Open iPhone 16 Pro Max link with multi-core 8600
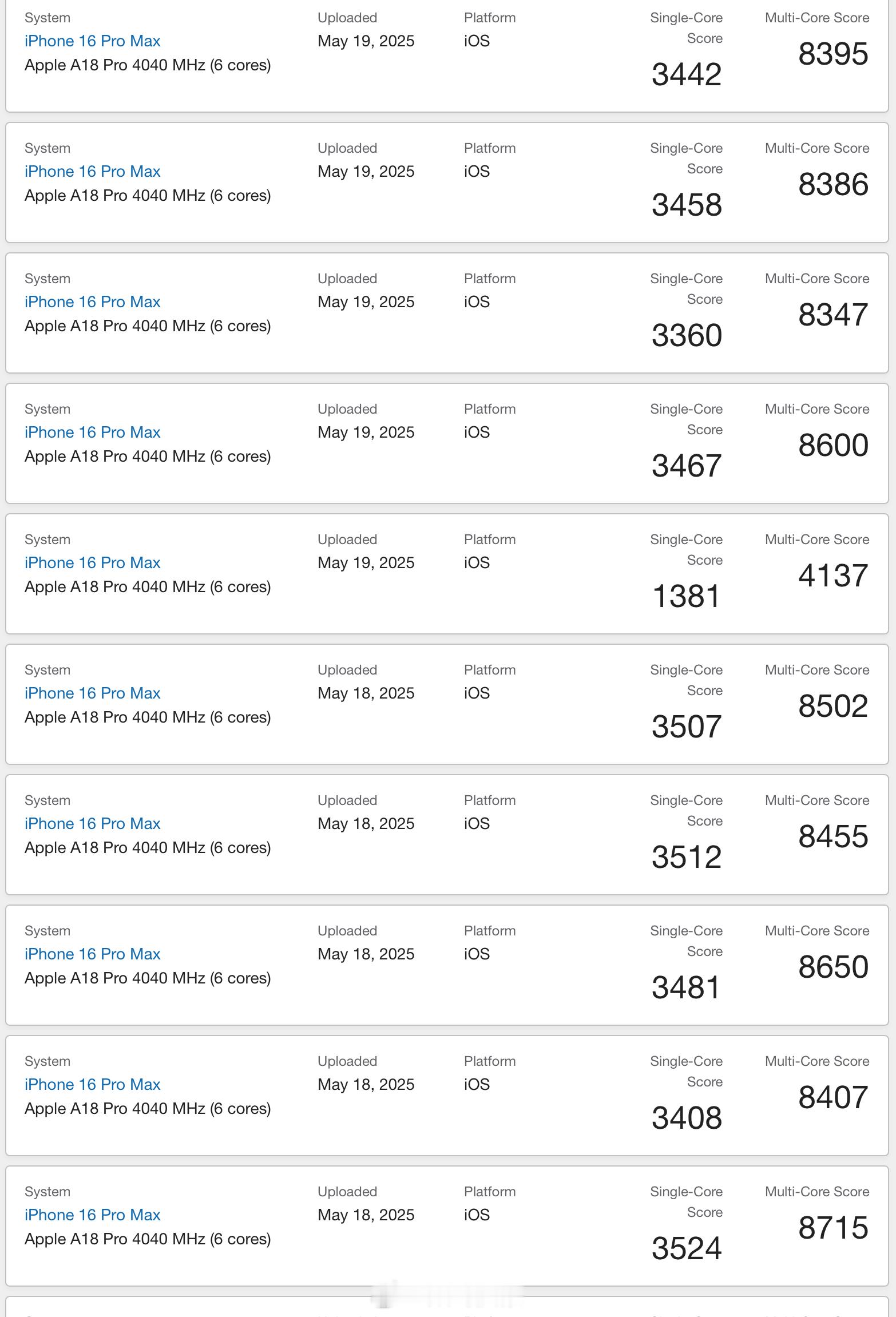Viewport: 896px width, 1317px height. 92,433
